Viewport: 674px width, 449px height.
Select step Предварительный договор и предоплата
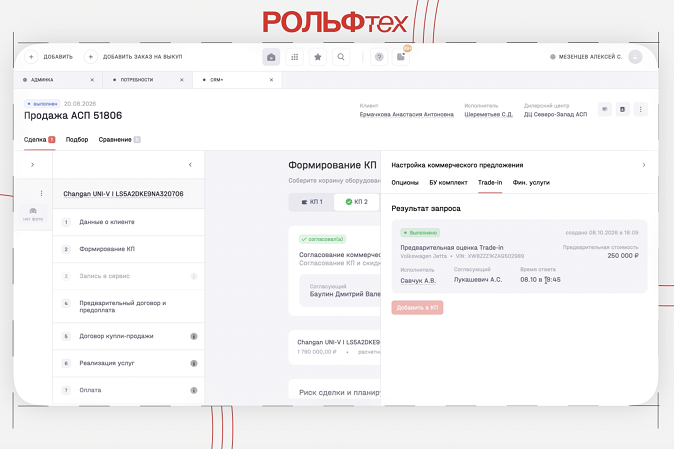click(128, 306)
